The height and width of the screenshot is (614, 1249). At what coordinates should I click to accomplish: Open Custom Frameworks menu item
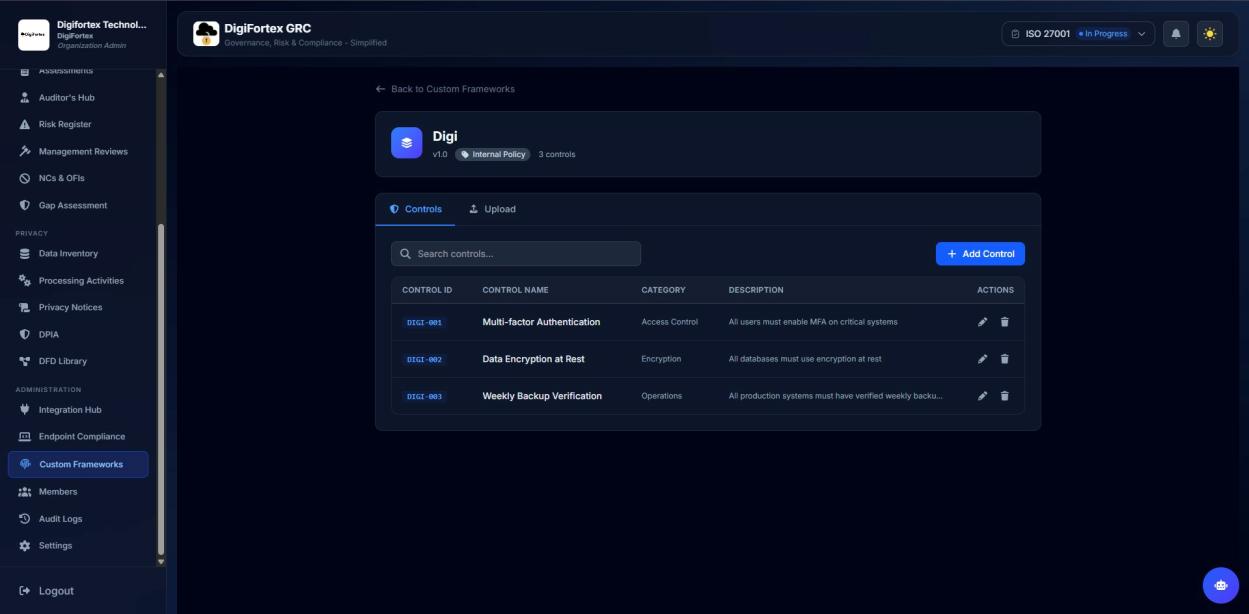click(x=78, y=464)
